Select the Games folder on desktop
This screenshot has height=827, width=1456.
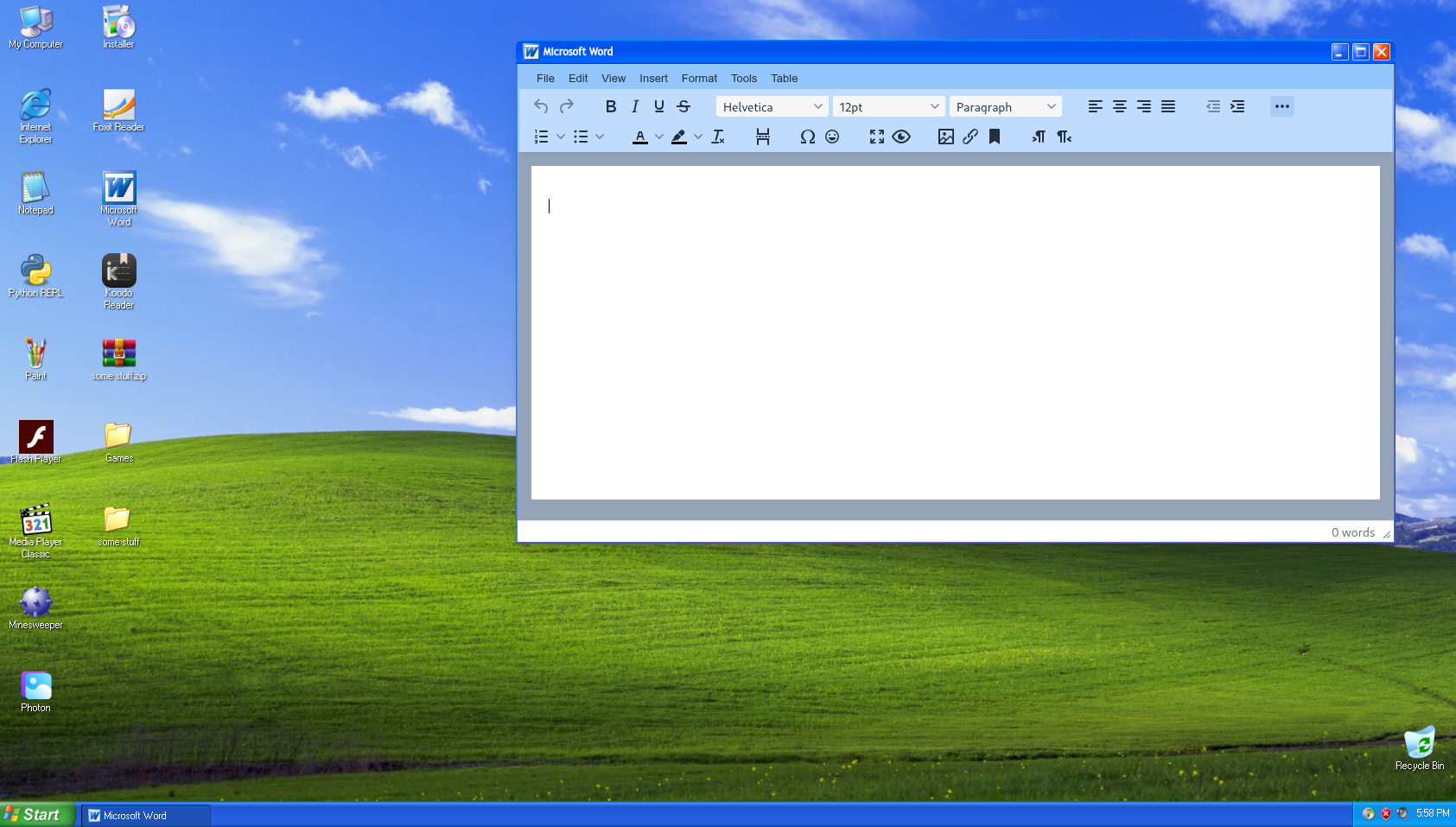[x=119, y=442]
